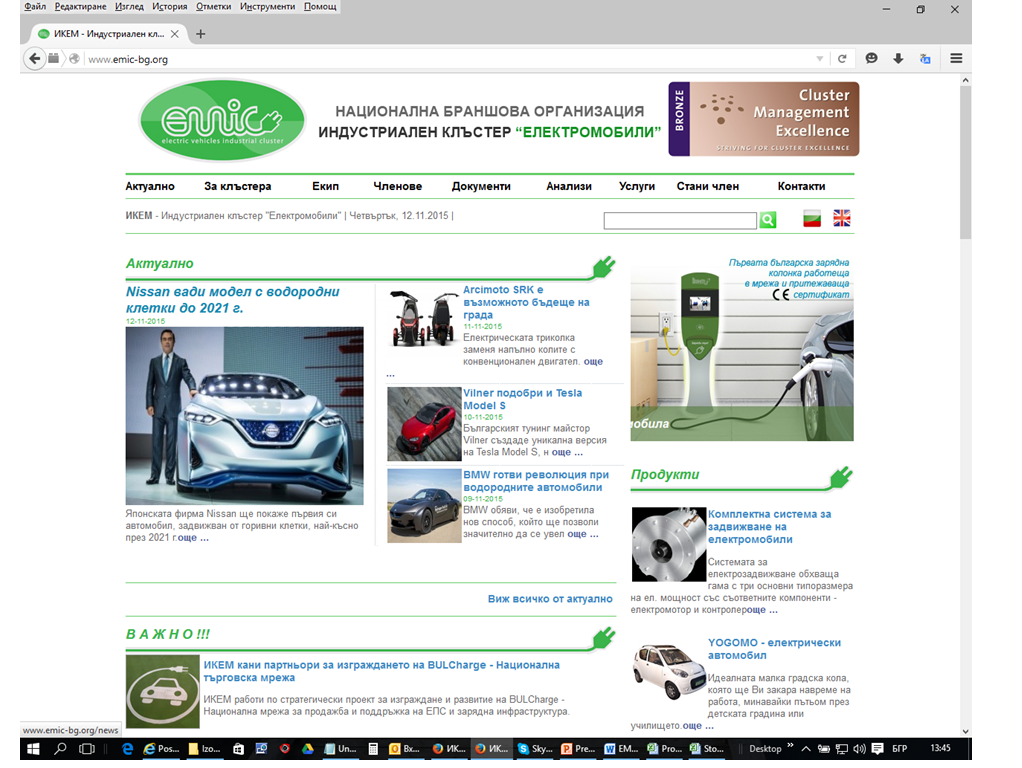Click the emic logo
The image size is (1022, 768).
point(222,121)
